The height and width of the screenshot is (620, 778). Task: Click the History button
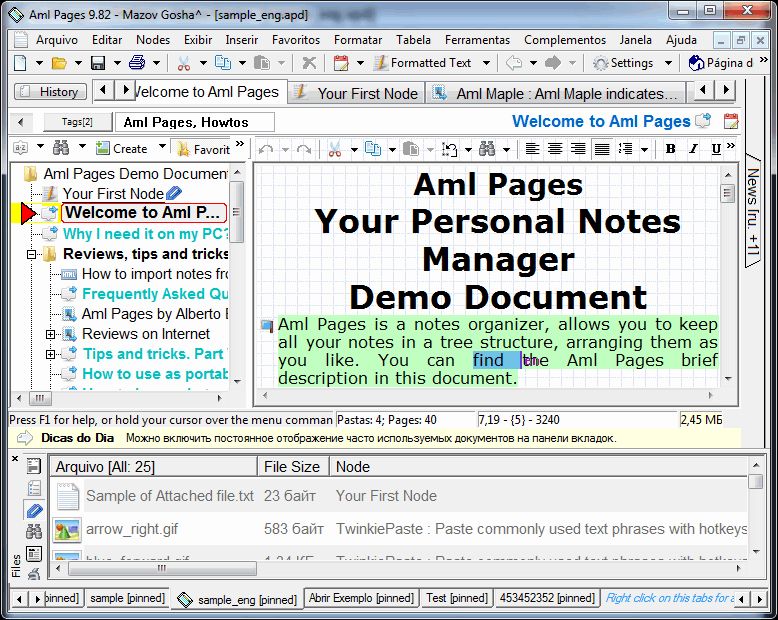tap(51, 92)
